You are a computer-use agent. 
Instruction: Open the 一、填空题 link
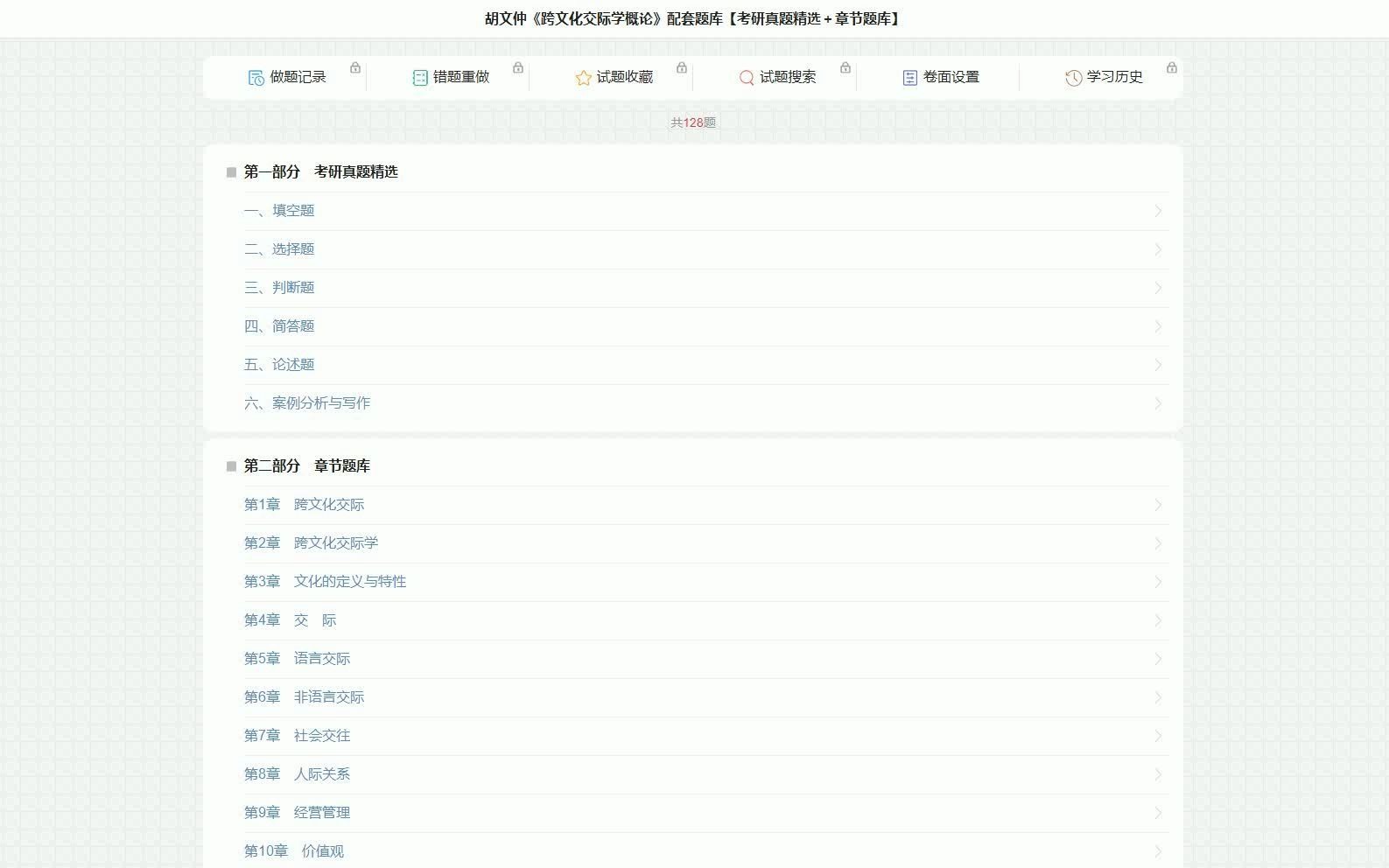tap(279, 211)
